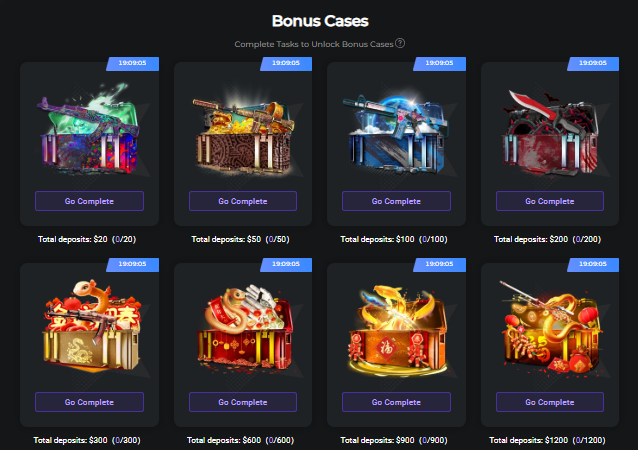Click Go Complete for the $200 deposit case
The width and height of the screenshot is (638, 450).
click(x=550, y=201)
